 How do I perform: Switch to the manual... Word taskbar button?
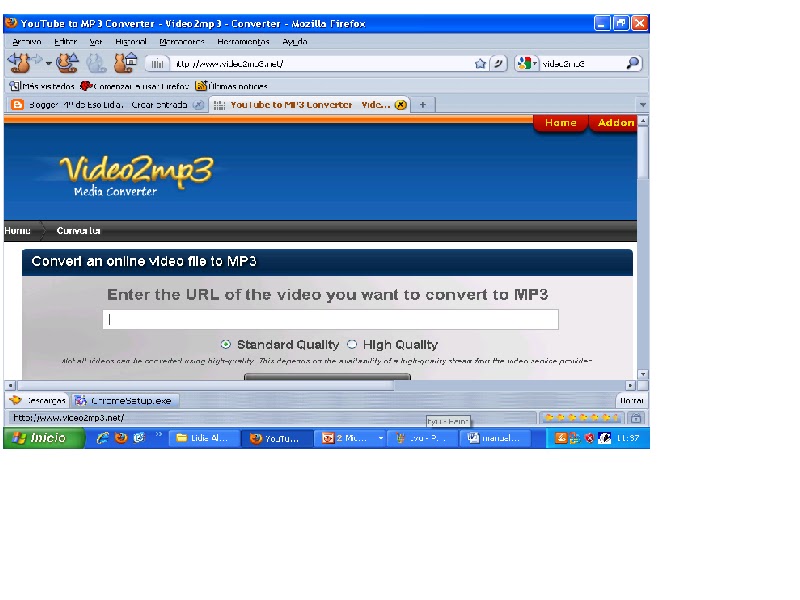(497, 438)
